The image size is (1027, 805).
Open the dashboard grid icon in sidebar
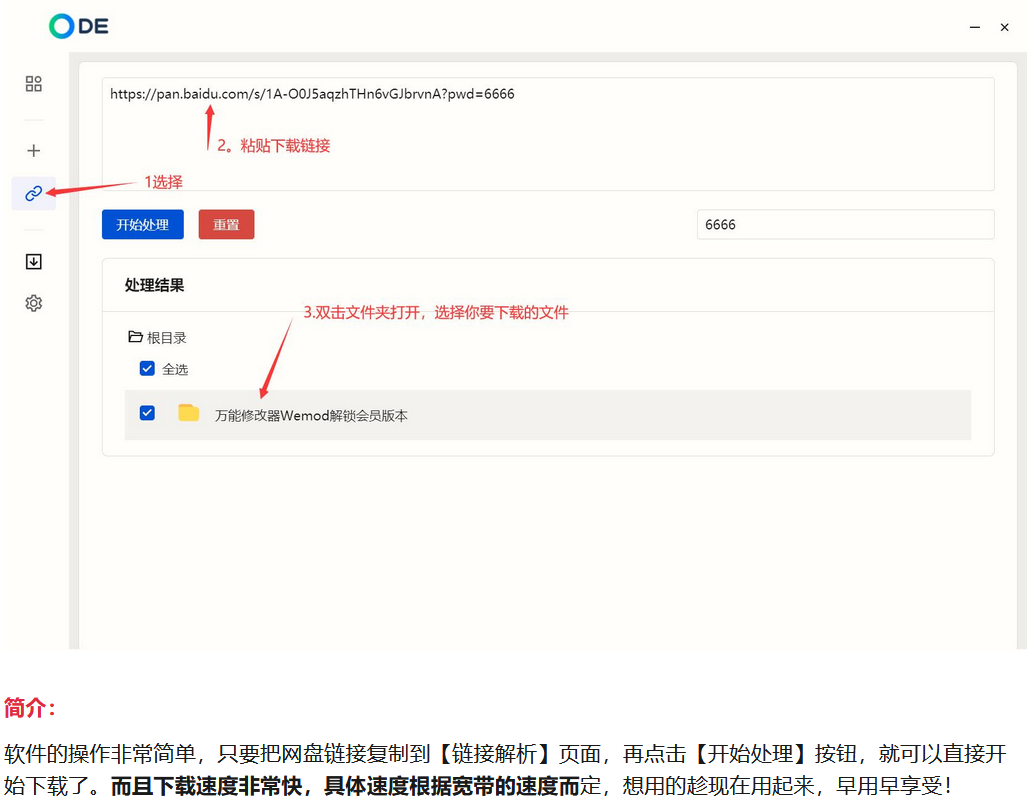(x=34, y=84)
